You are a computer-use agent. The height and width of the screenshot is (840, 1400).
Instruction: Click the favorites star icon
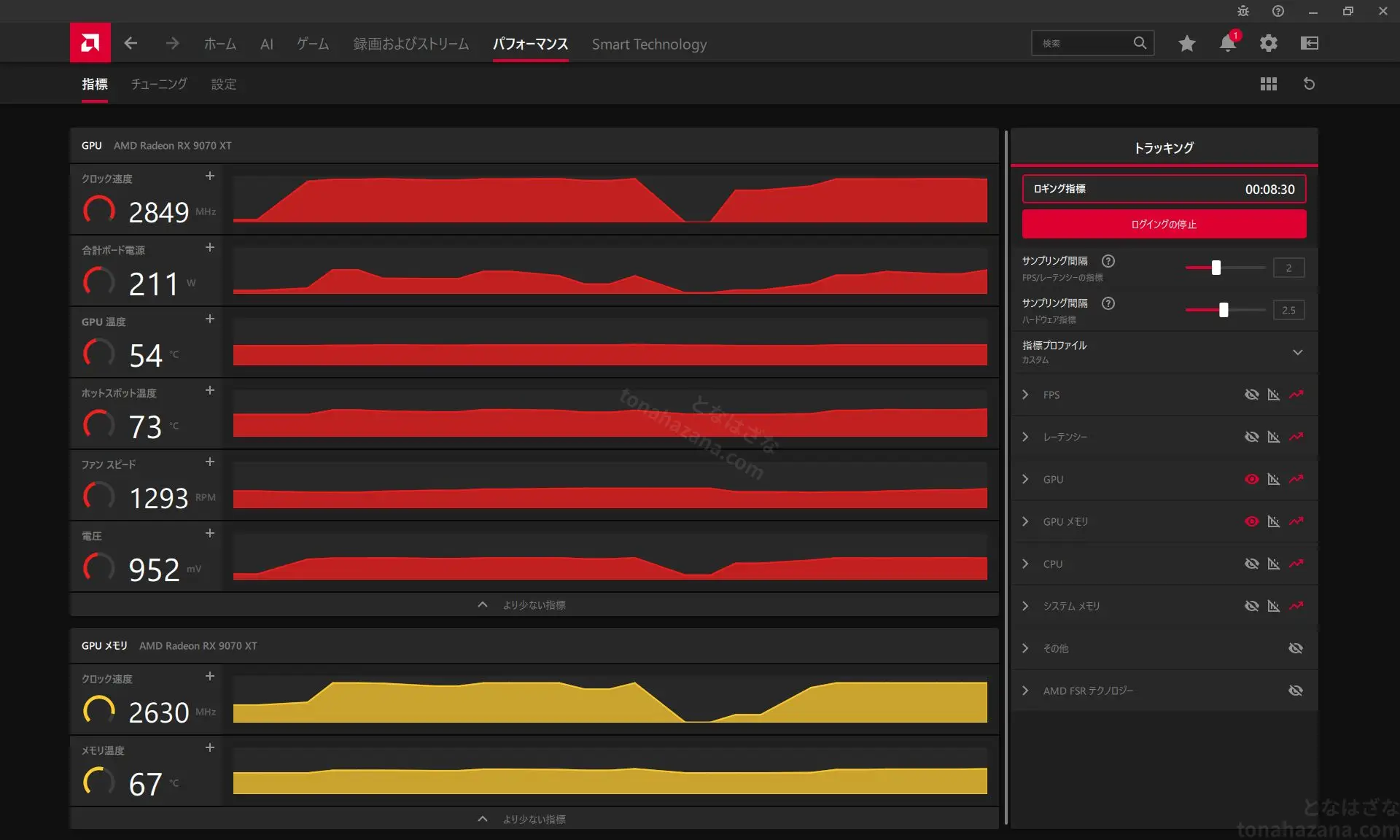click(x=1187, y=43)
